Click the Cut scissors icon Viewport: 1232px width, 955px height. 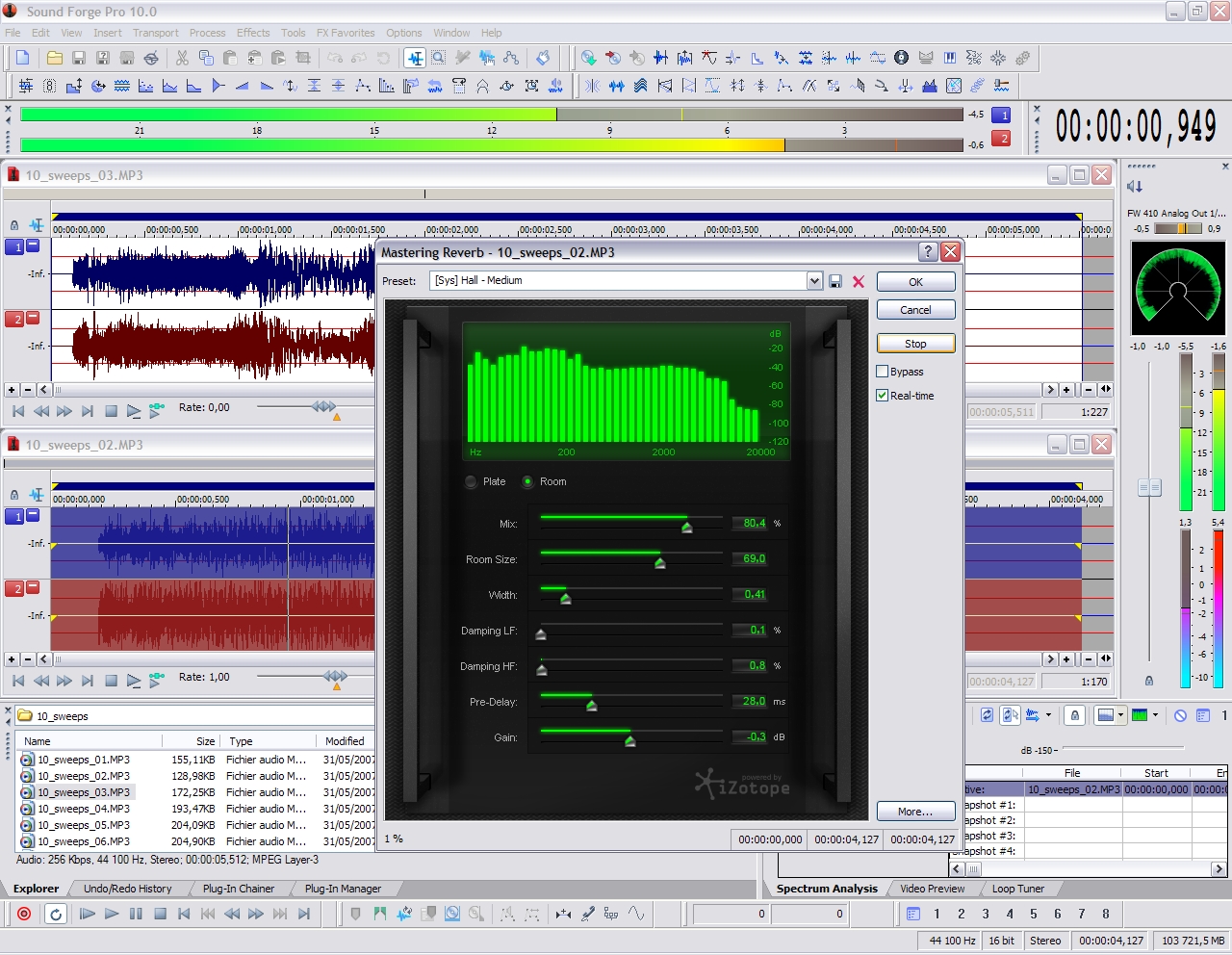pyautogui.click(x=182, y=58)
